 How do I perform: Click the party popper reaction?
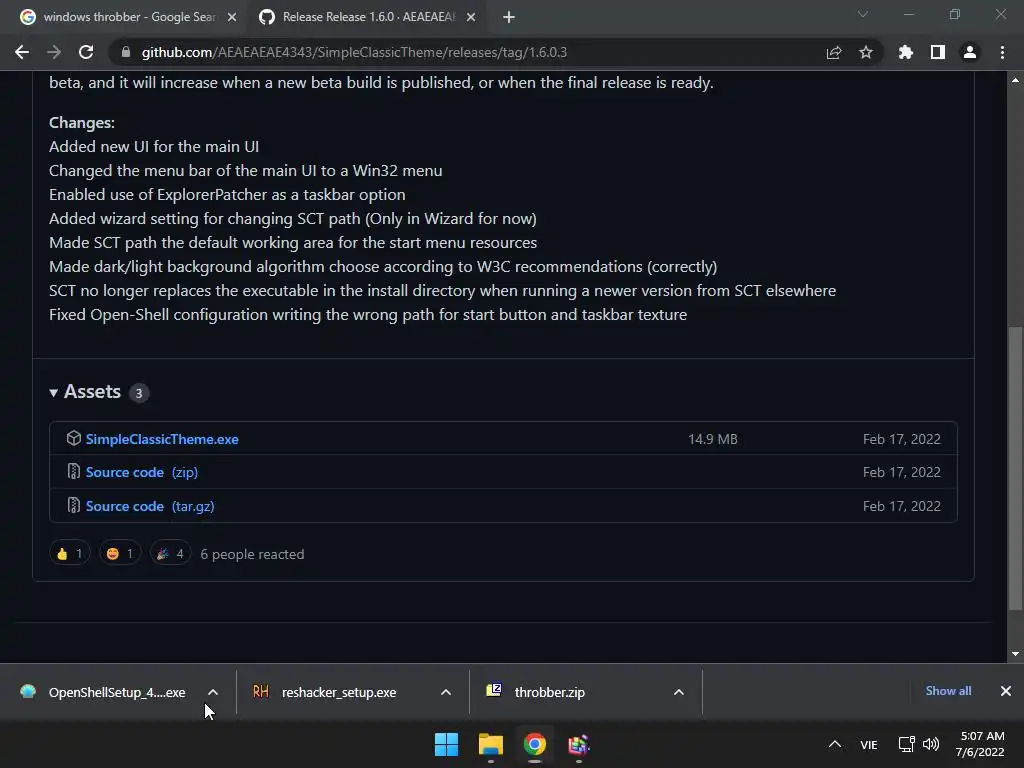pos(170,554)
